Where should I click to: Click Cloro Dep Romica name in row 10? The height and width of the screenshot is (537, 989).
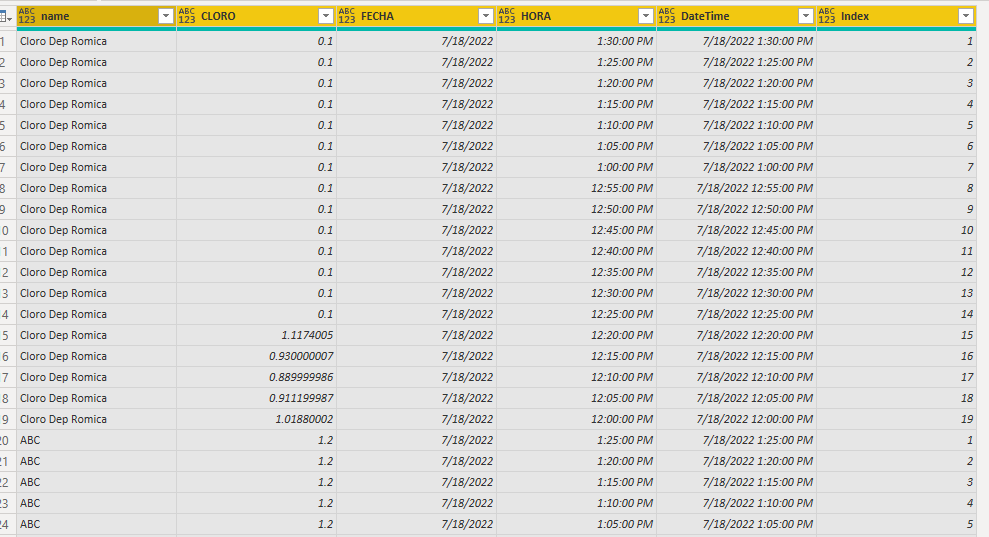97,230
